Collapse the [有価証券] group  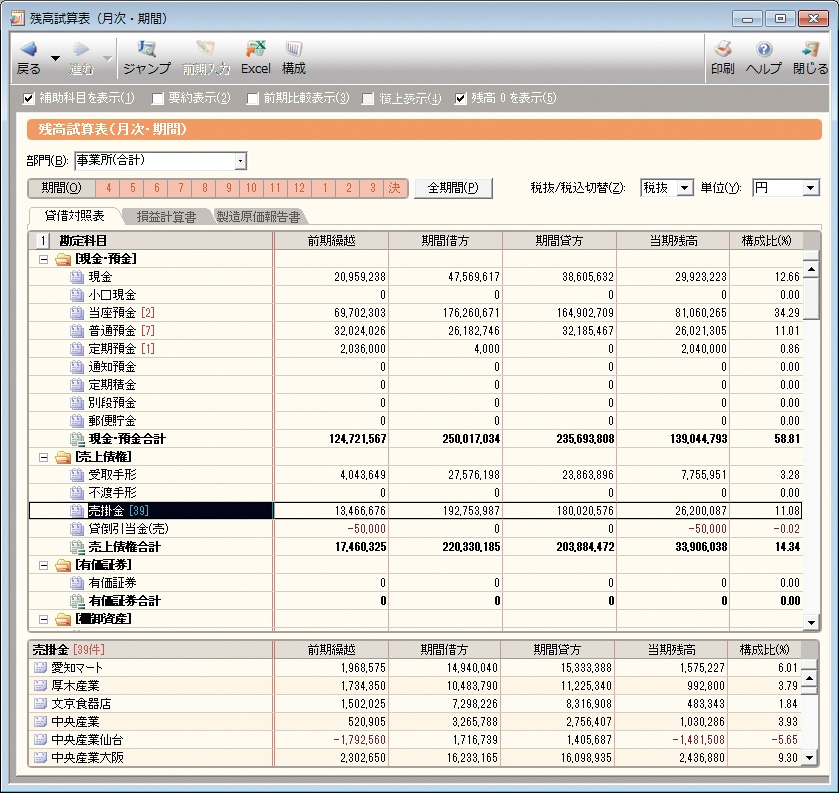click(x=44, y=566)
